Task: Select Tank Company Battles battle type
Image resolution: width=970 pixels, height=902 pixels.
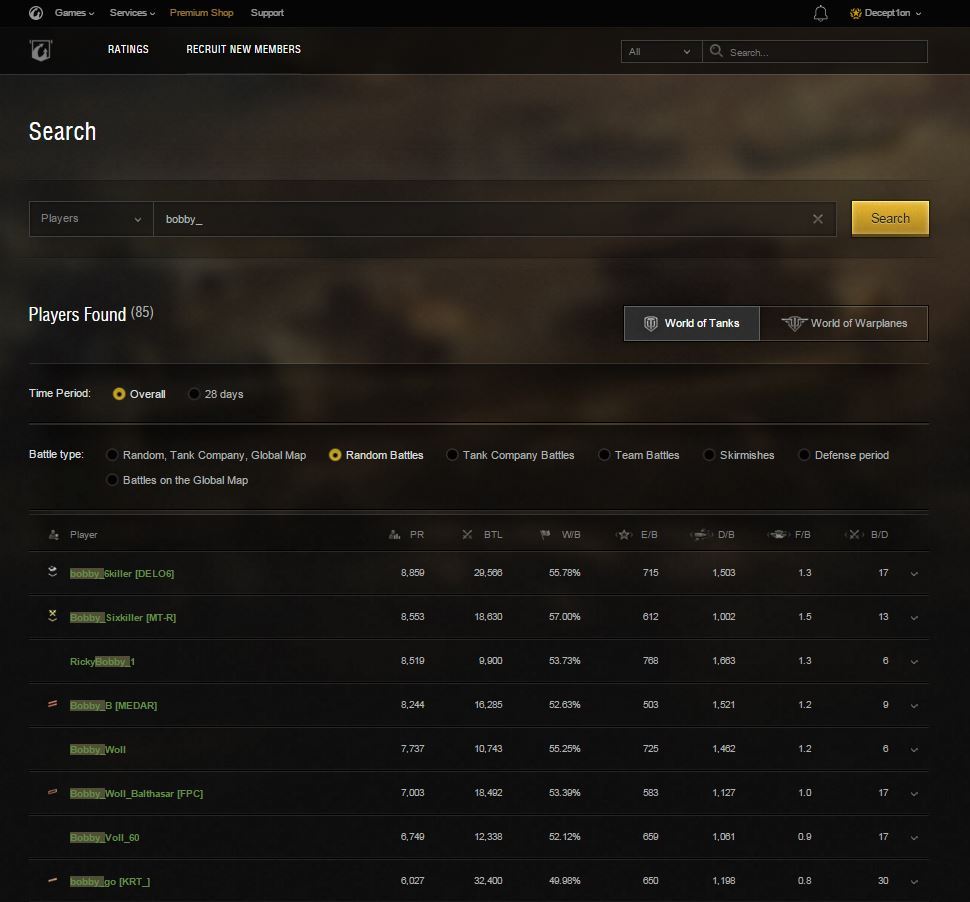Action: [x=452, y=455]
